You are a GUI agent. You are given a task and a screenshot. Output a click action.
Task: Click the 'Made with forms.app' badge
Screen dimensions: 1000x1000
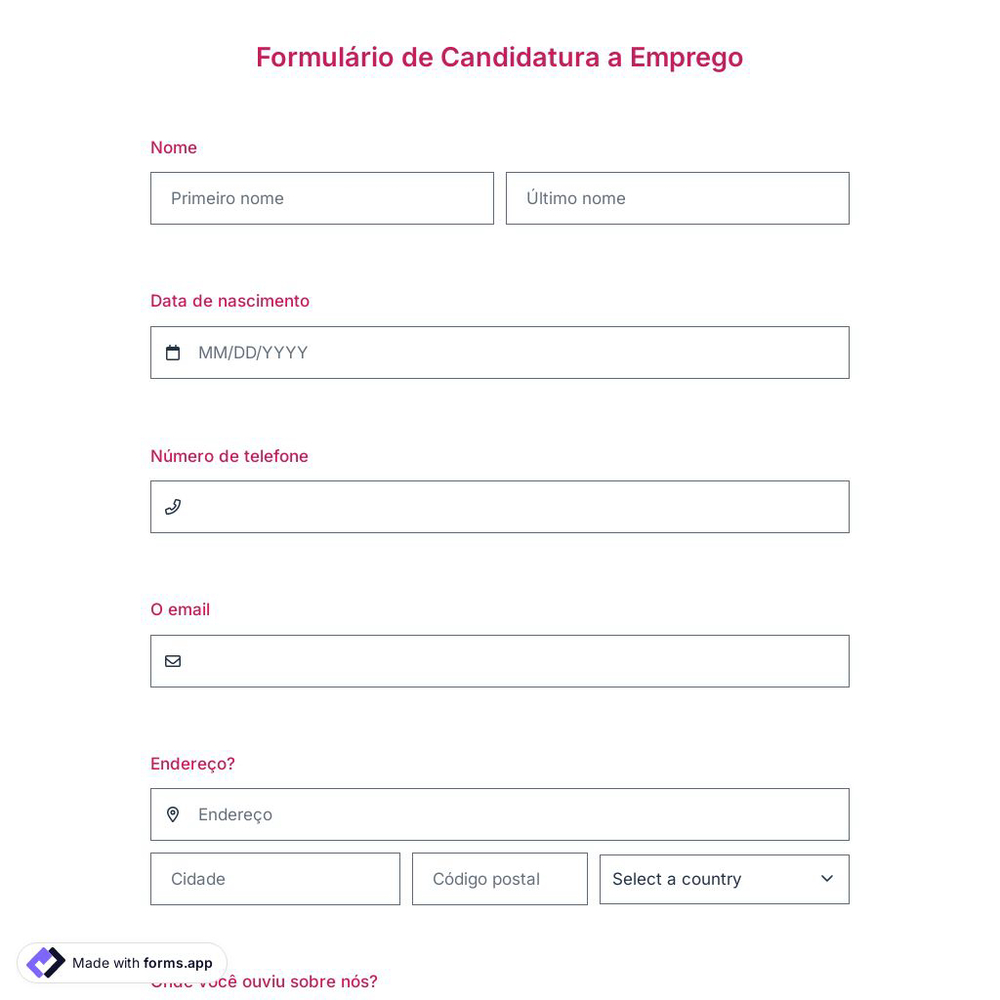coord(120,962)
